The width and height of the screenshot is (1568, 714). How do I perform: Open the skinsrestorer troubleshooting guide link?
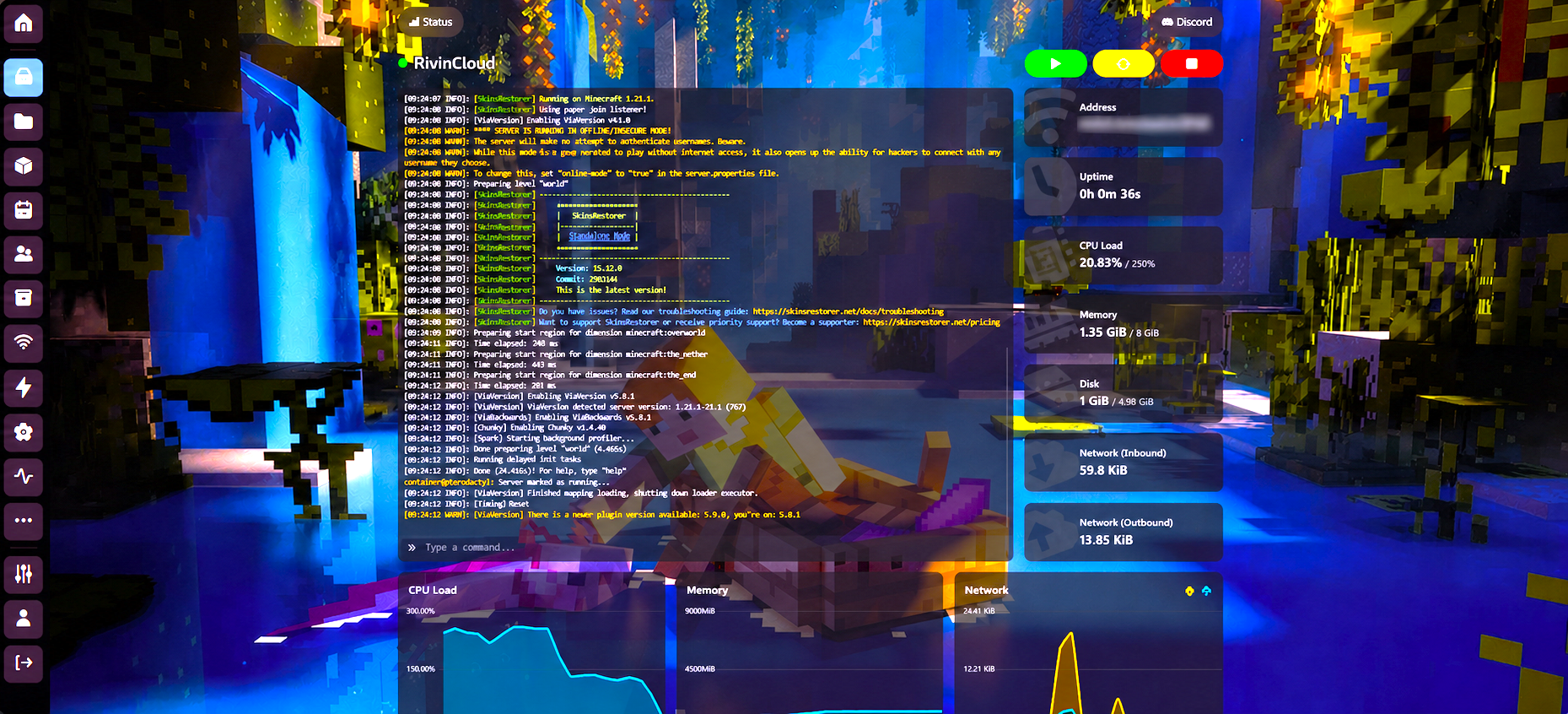tap(849, 311)
